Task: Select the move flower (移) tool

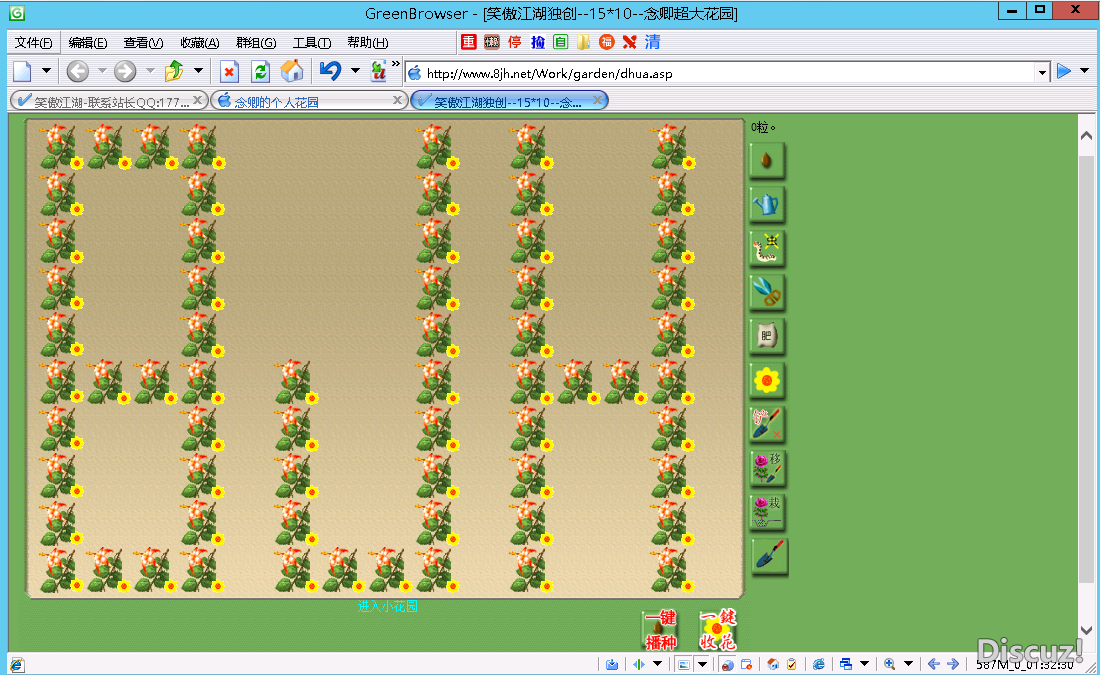Action: [x=767, y=468]
